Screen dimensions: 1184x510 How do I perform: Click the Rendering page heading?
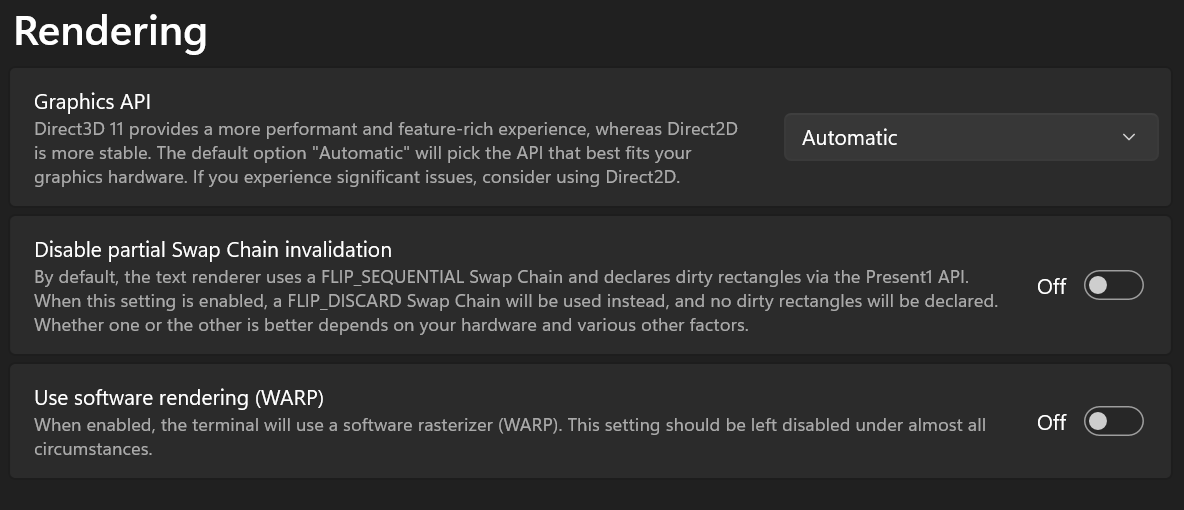pos(110,32)
